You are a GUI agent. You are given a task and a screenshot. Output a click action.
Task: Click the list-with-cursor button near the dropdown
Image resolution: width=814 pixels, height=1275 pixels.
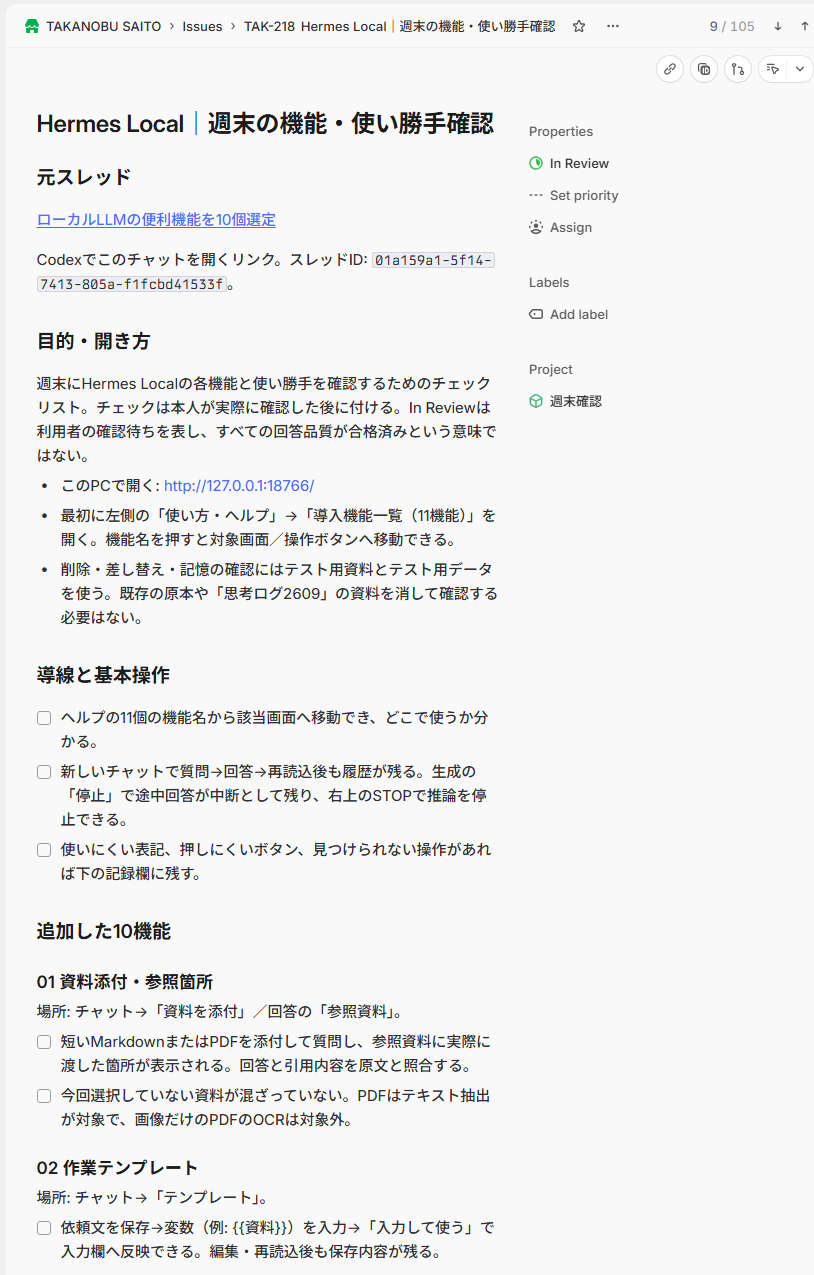pos(773,69)
